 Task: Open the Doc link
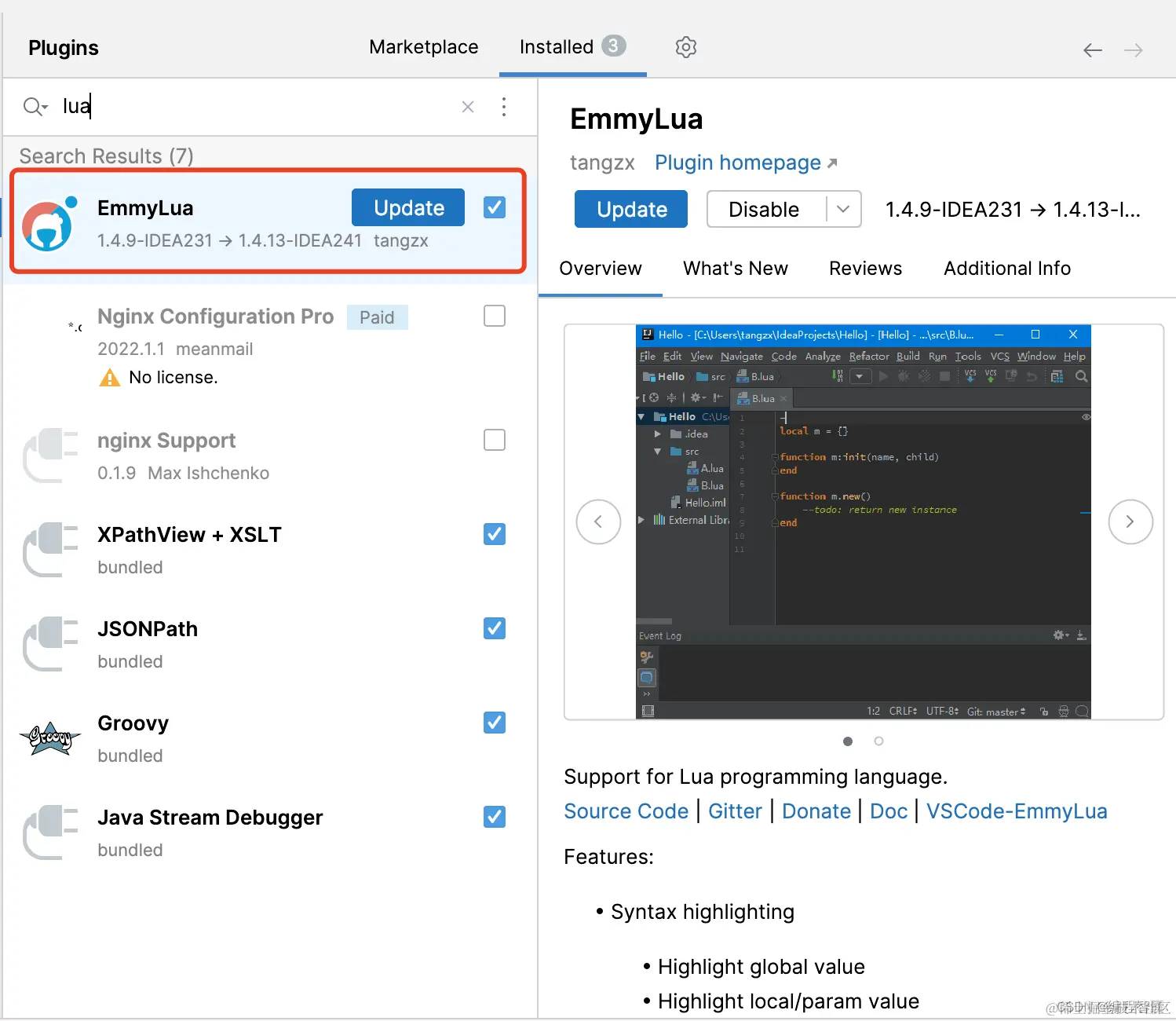pos(889,811)
